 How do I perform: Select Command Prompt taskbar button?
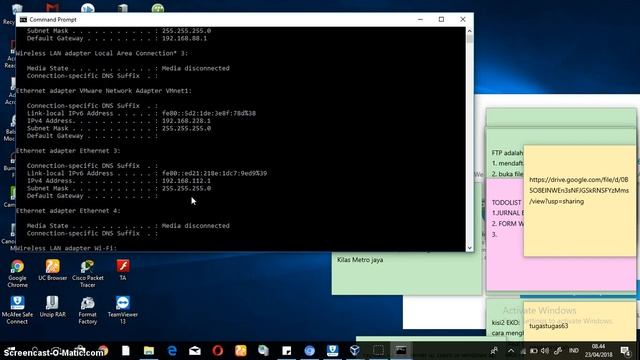click(401, 351)
